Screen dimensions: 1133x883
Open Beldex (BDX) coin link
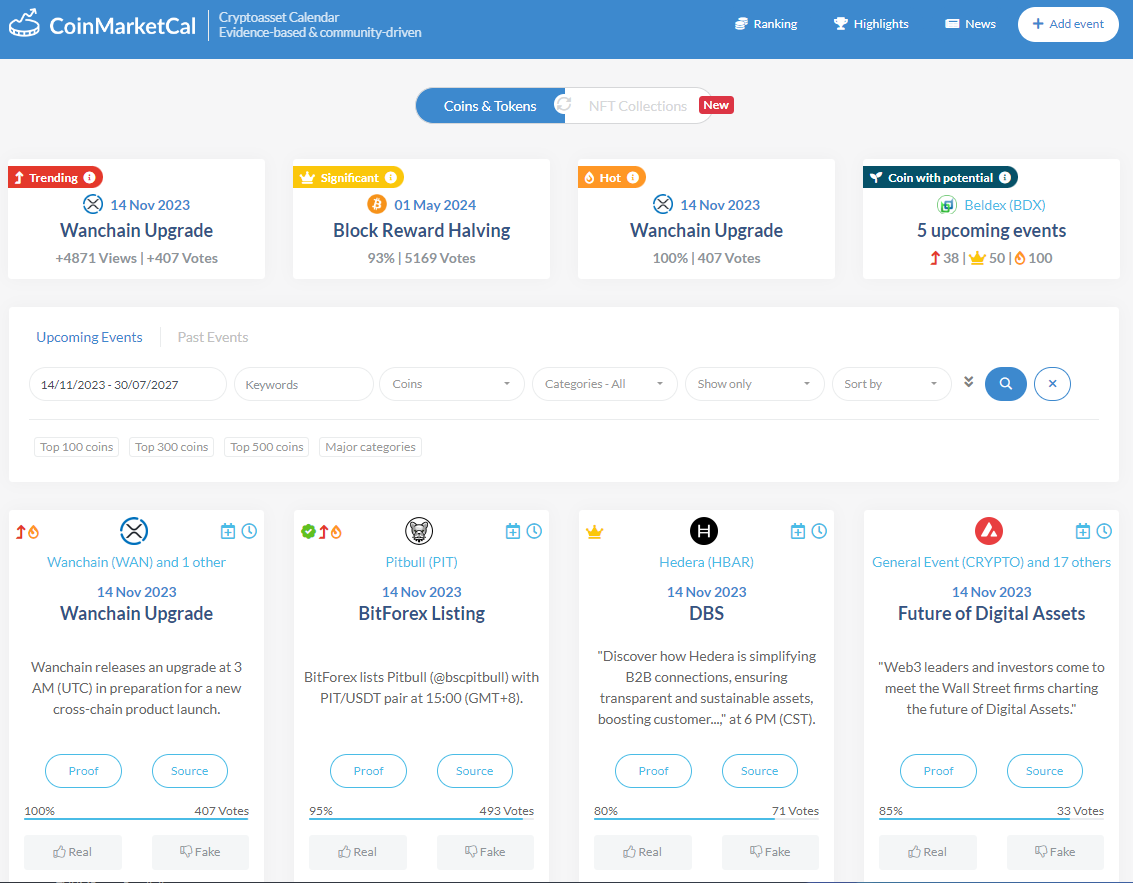coord(1004,205)
